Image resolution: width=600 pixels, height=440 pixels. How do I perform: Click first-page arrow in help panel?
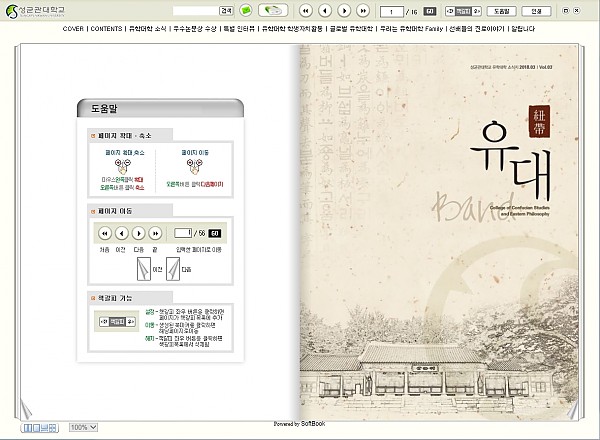click(x=105, y=233)
